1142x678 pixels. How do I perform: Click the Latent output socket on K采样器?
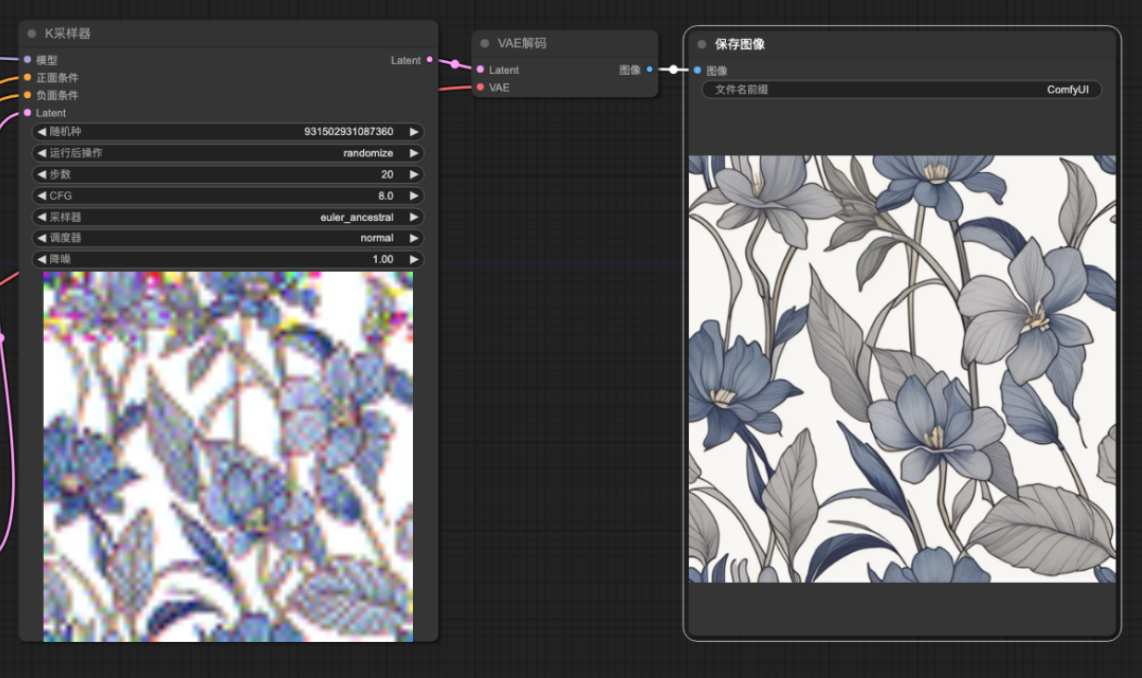(430, 60)
